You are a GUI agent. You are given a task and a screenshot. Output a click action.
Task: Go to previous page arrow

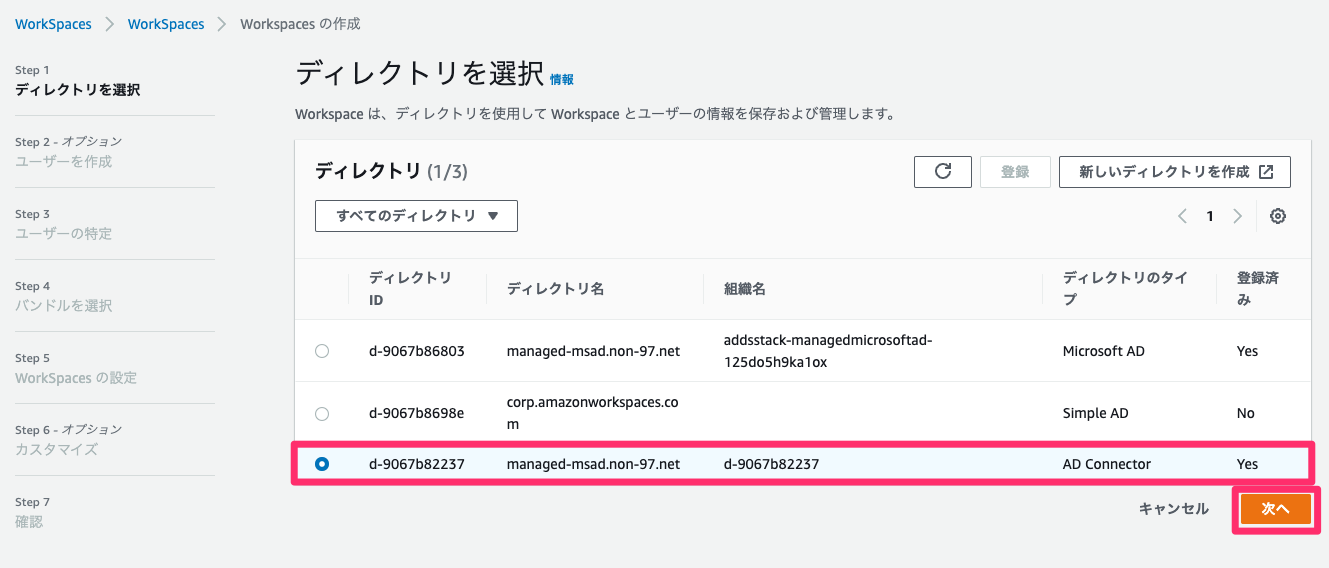(x=1182, y=216)
